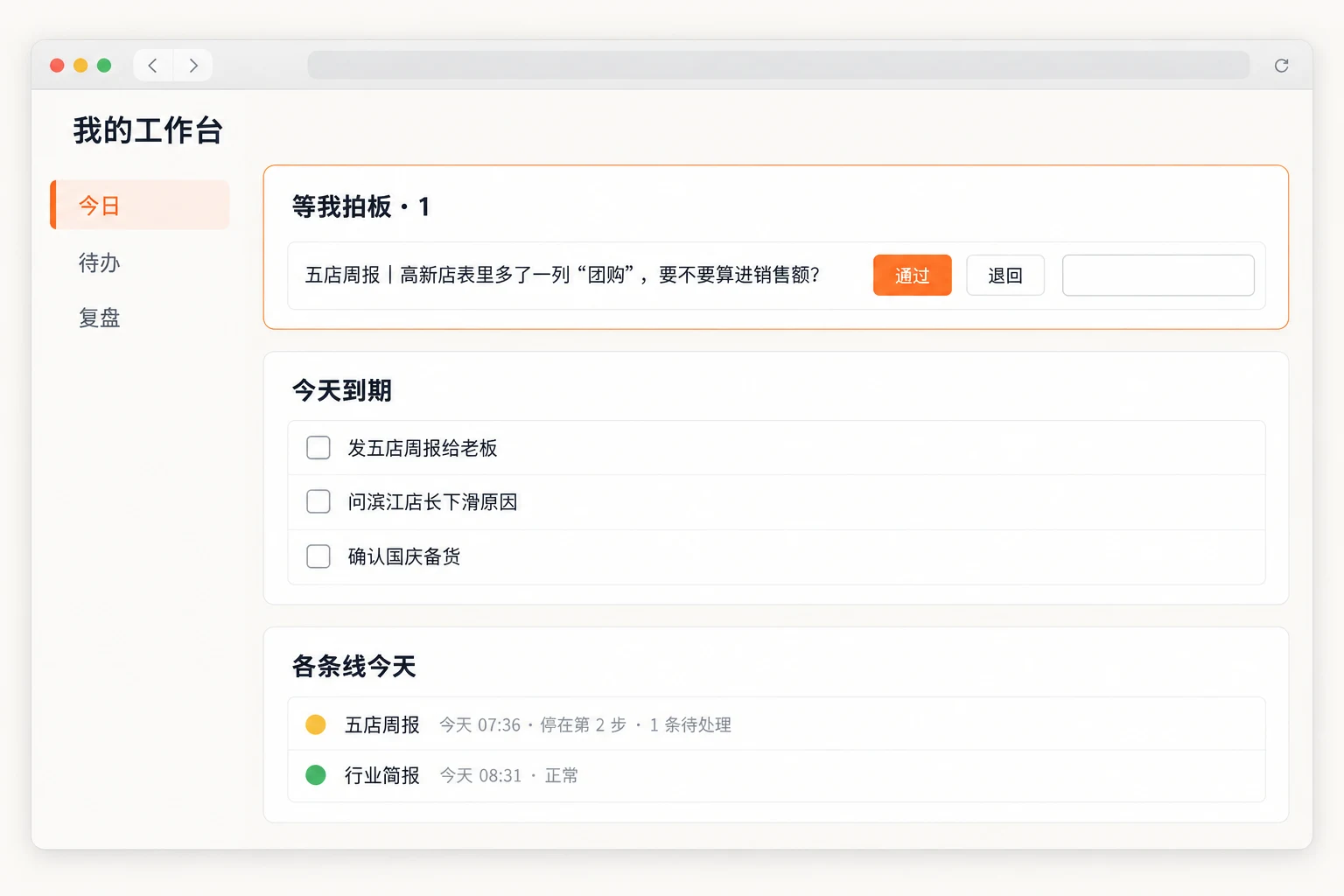Viewport: 1344px width, 896px height.
Task: Minimize the window with the yellow button
Action: tap(80, 66)
